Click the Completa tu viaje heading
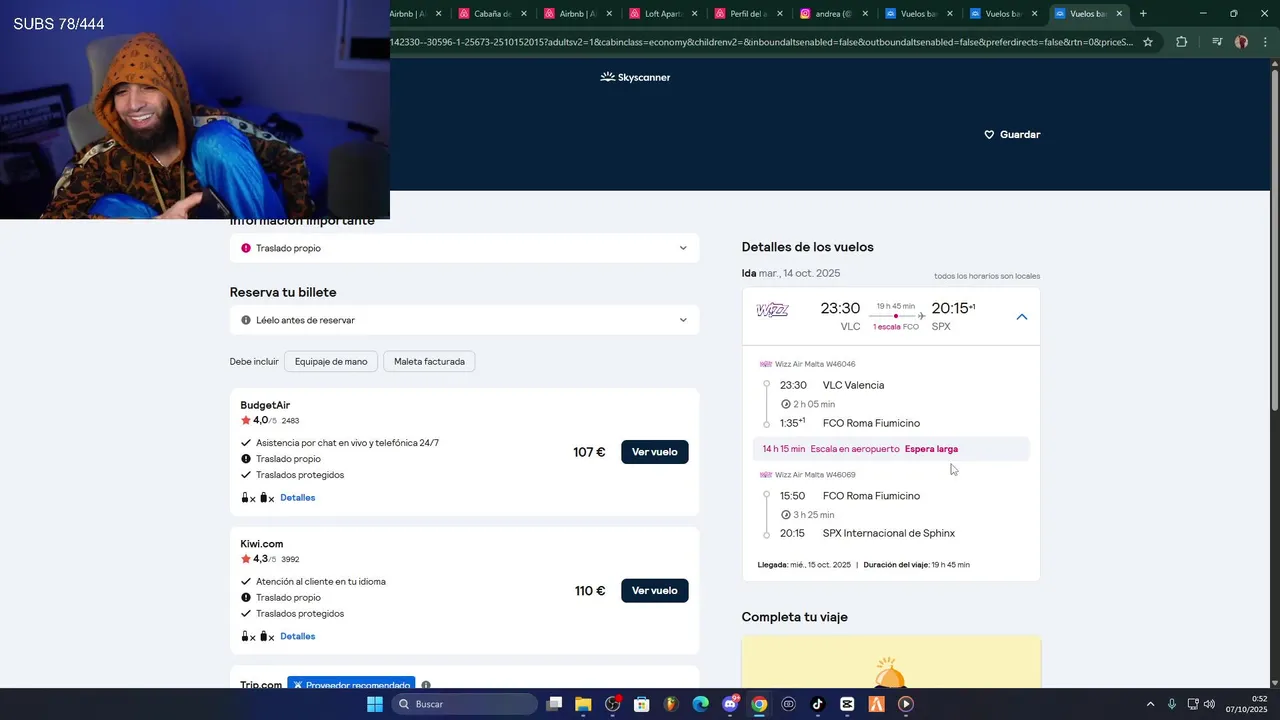This screenshot has height=720, width=1280. [x=795, y=617]
